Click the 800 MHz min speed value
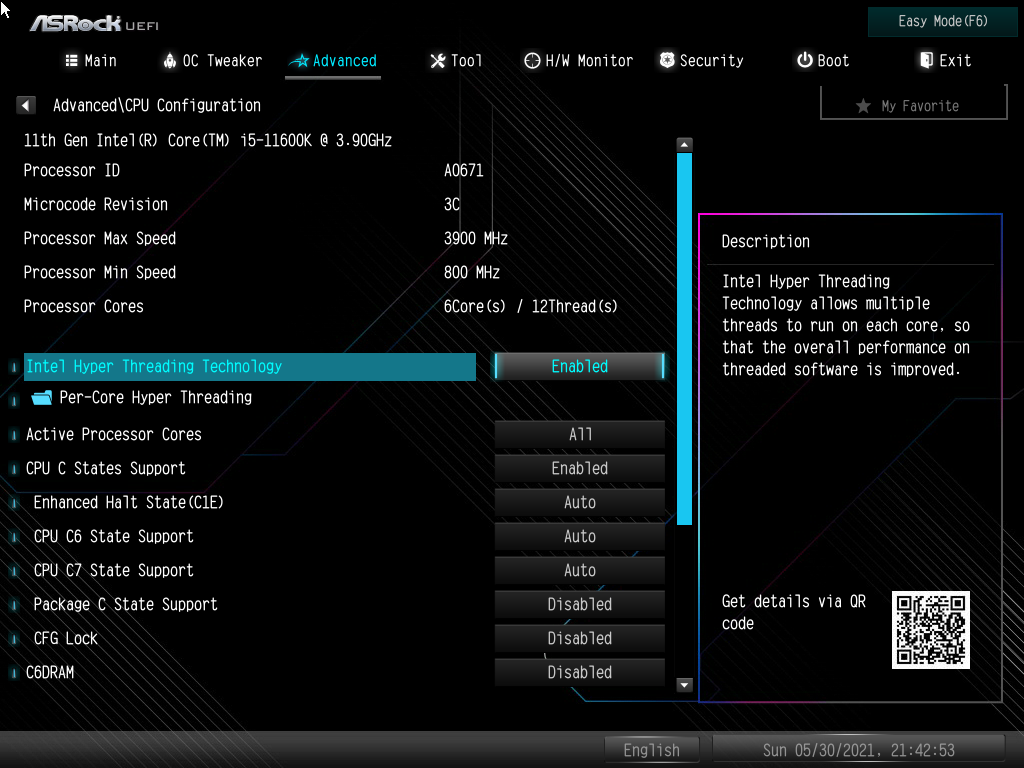 point(472,273)
